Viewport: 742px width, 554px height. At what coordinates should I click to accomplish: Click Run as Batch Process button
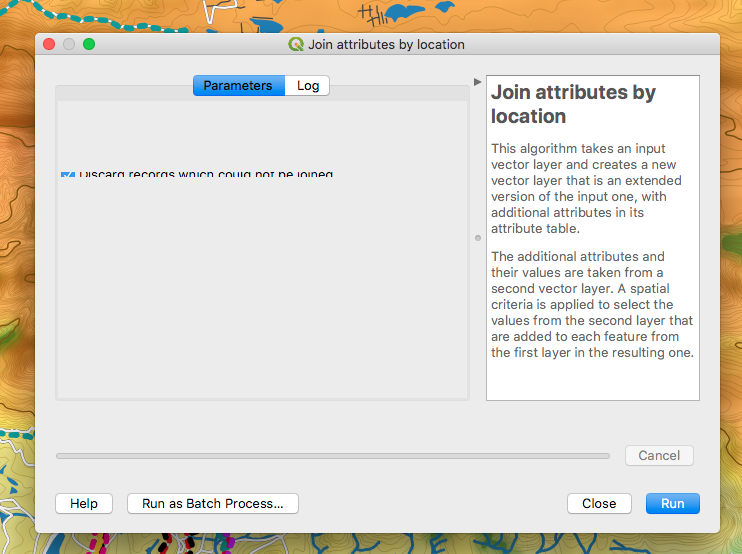pyautogui.click(x=212, y=503)
